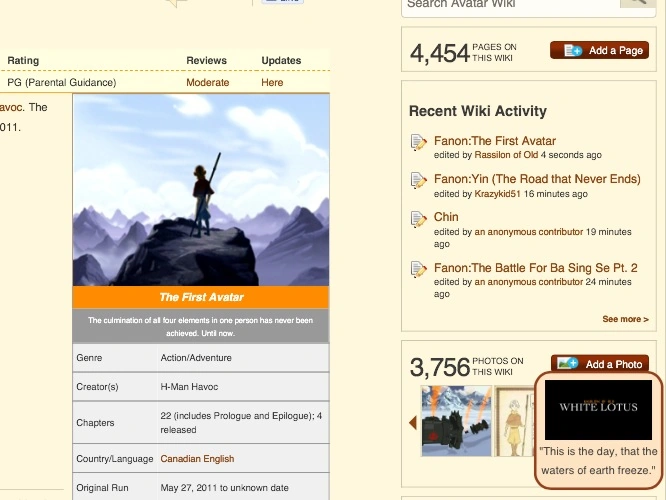Open the White Lotus image popup
666x500 pixels.
pos(598,410)
